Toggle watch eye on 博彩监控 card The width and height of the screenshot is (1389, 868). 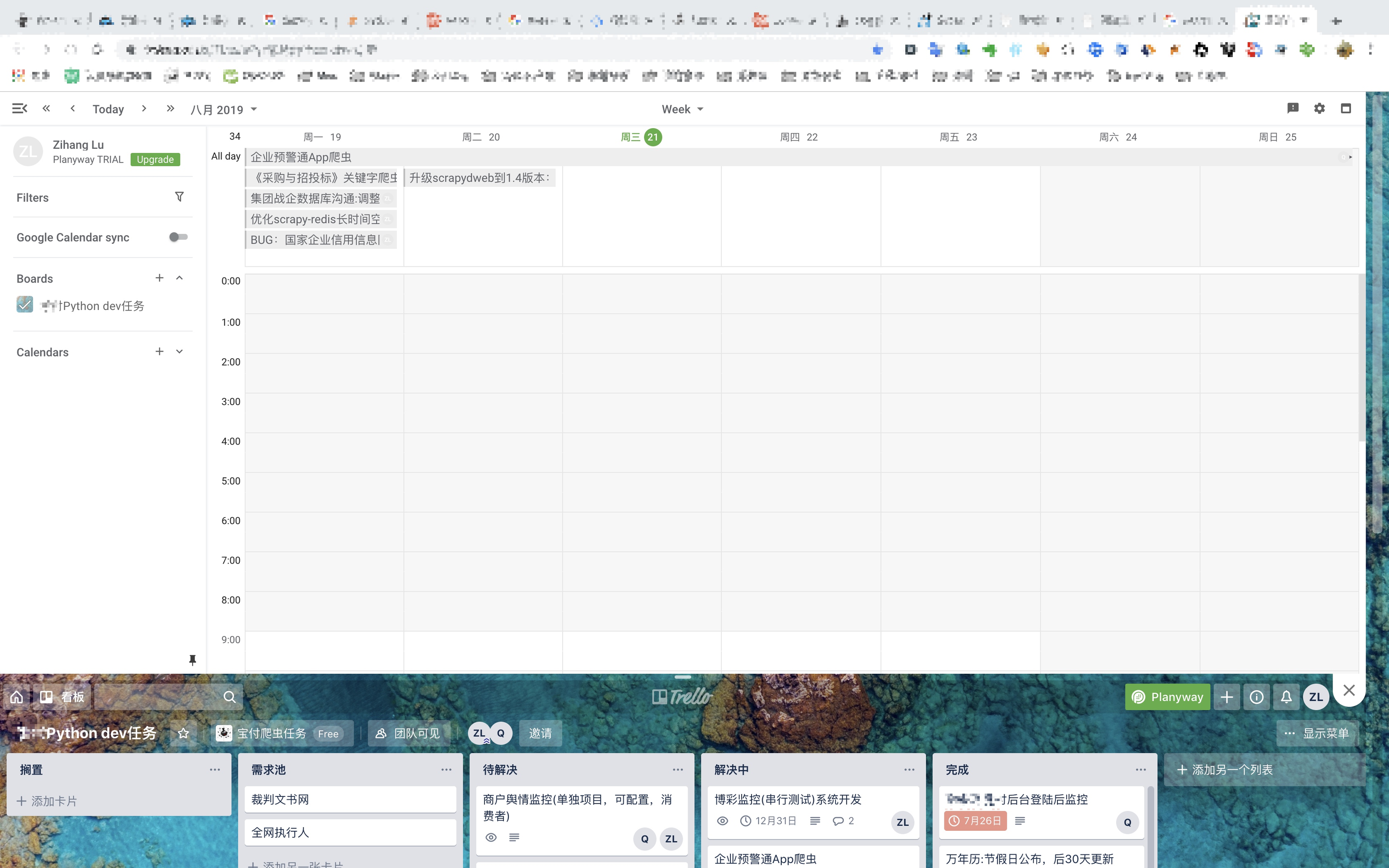tap(723, 821)
